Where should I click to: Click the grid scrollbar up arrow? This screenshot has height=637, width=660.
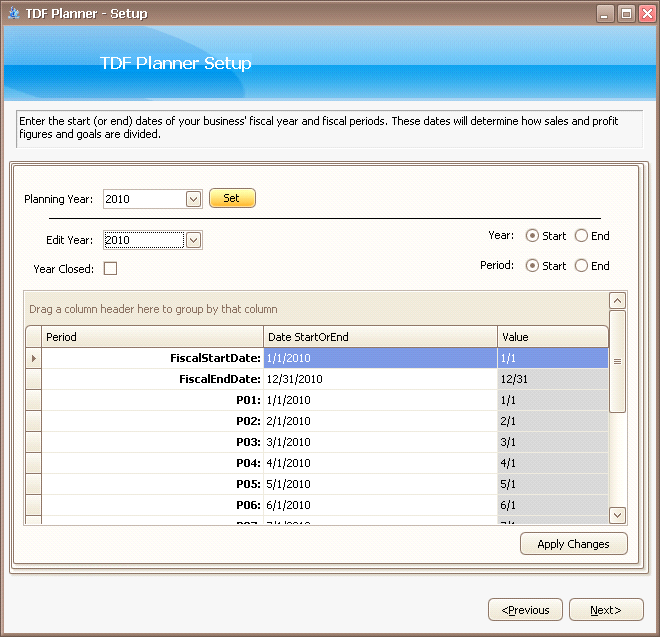pyautogui.click(x=617, y=301)
